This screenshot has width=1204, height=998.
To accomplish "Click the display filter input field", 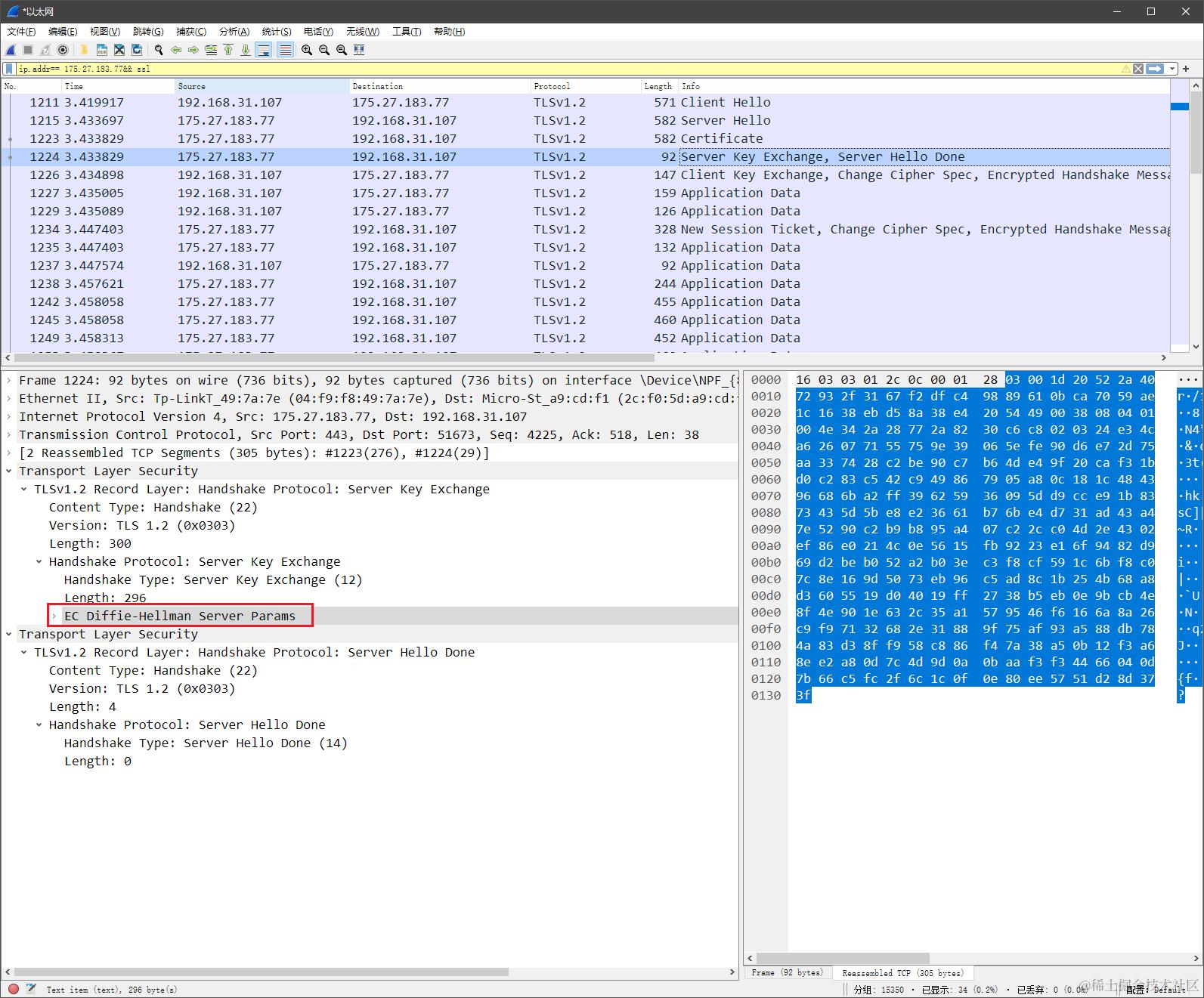I will click(x=567, y=69).
